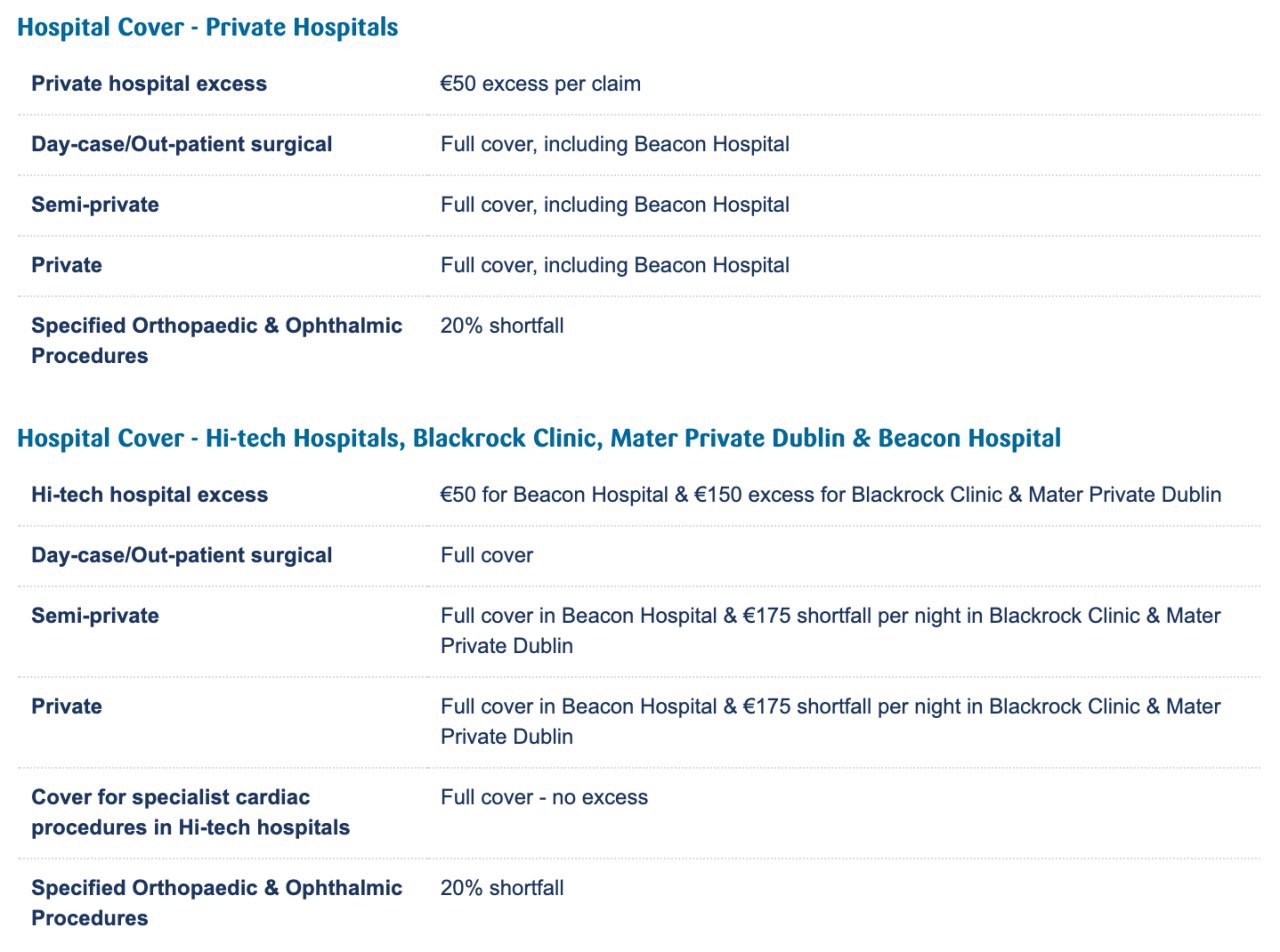This screenshot has height=952, width=1280.
Task: Click the 'Hospital Cover - Private Hospitals' heading
Action: [208, 28]
